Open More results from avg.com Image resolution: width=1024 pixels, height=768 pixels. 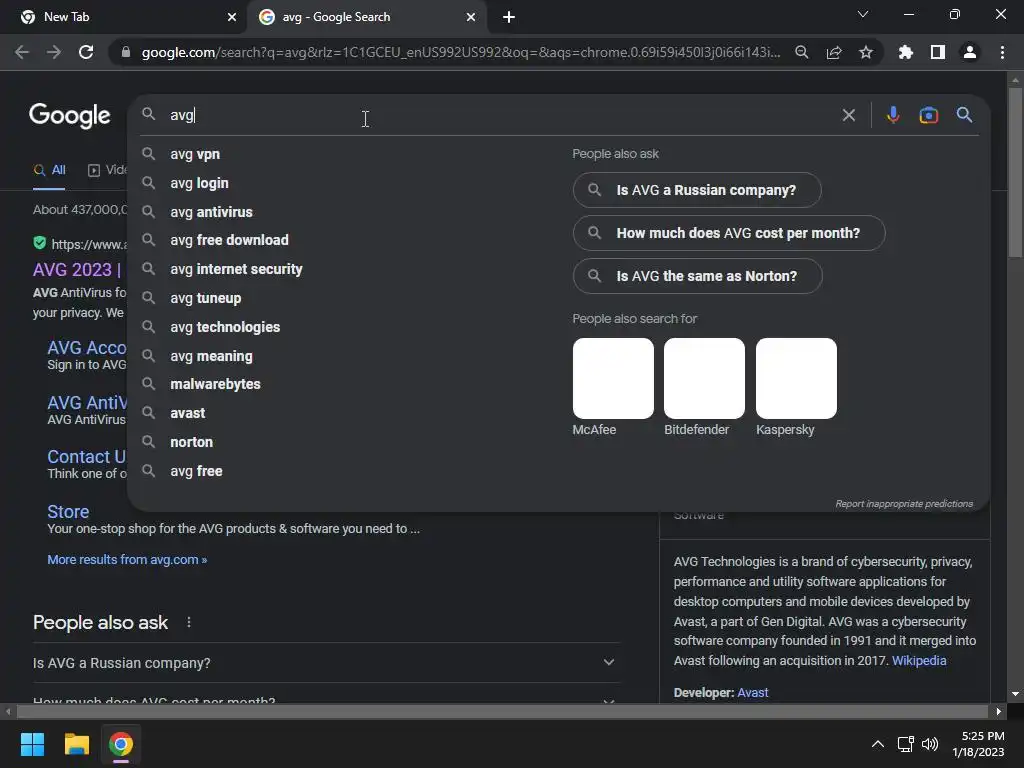click(x=127, y=560)
